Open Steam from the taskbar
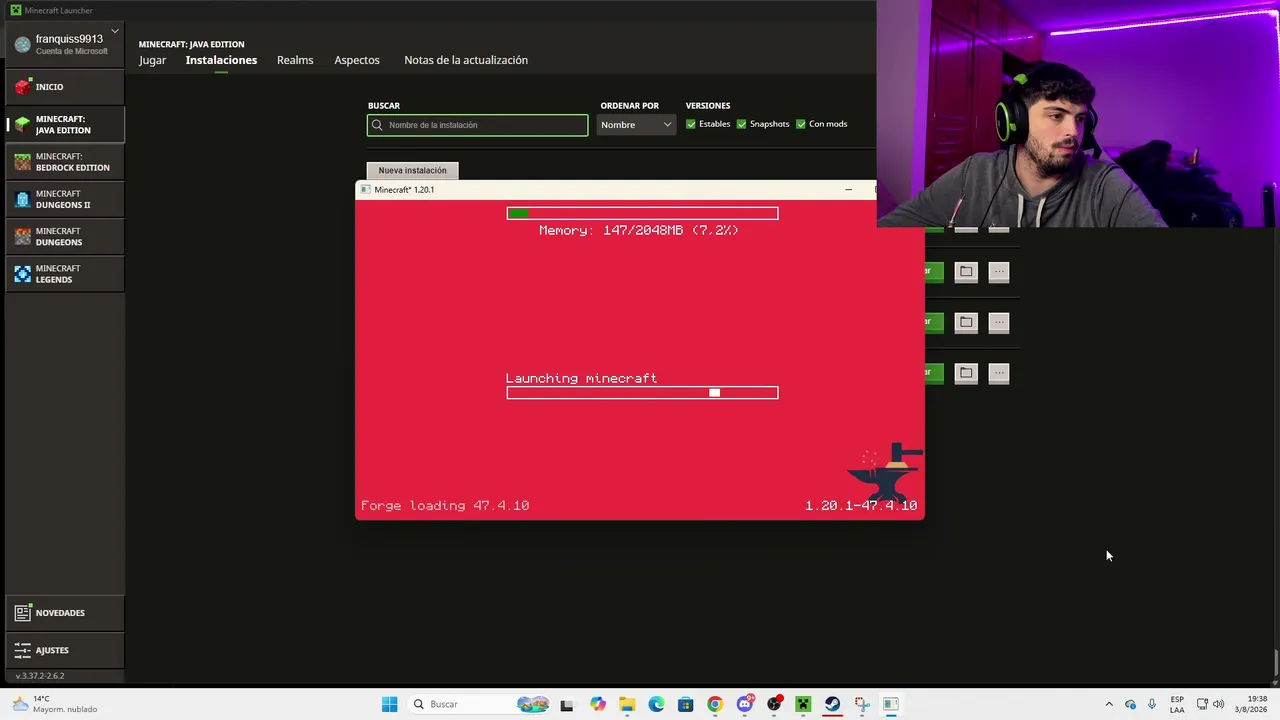 832,704
